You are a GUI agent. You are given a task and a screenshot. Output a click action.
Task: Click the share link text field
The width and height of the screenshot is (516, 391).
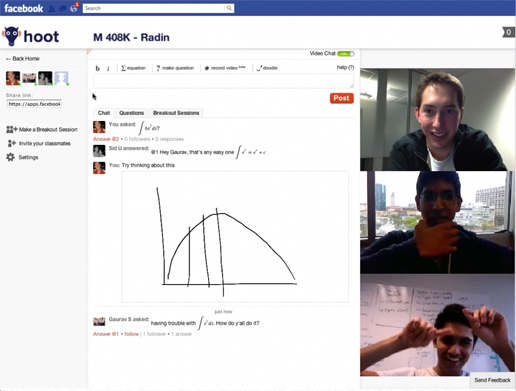click(x=34, y=104)
